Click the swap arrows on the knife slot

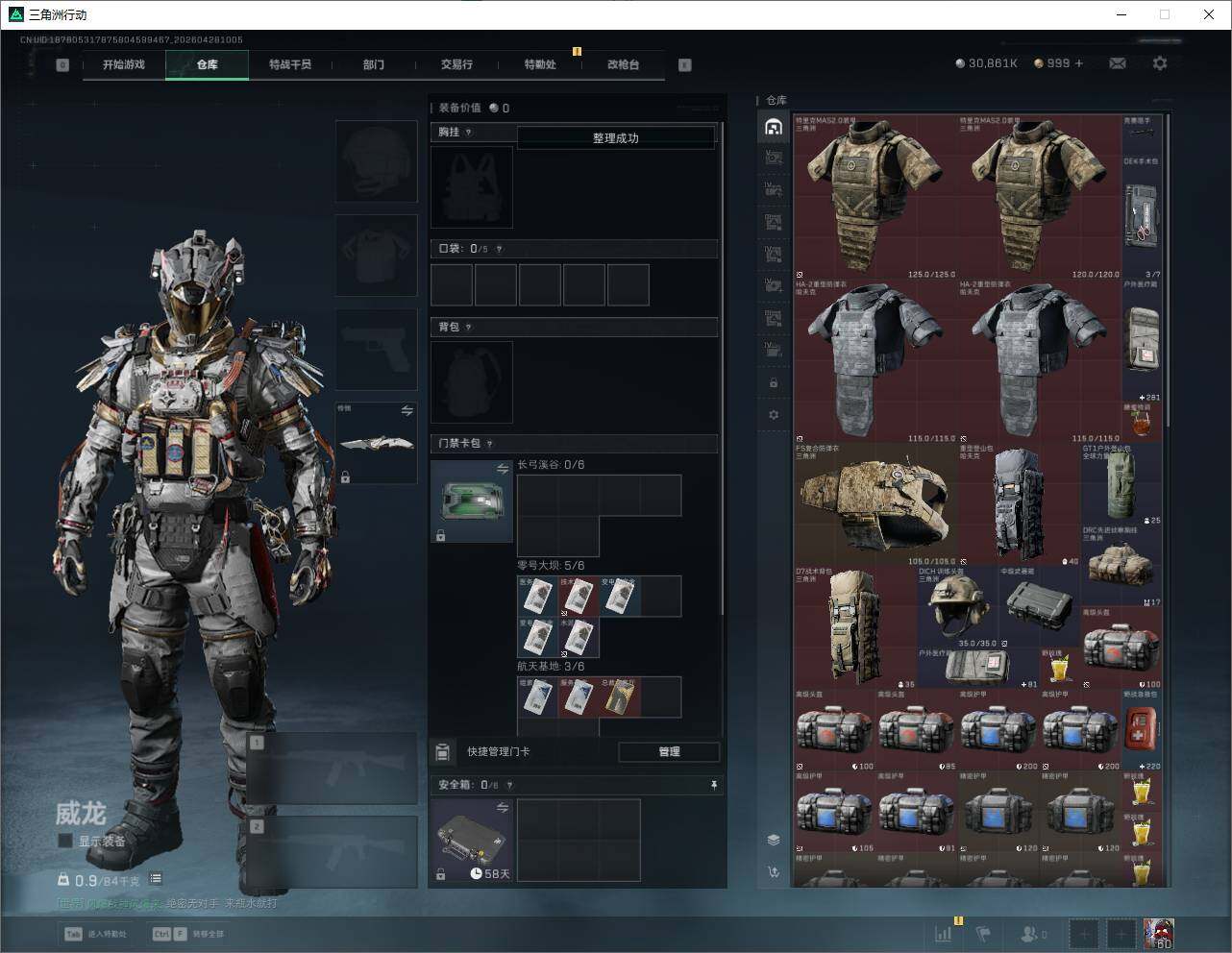407,411
